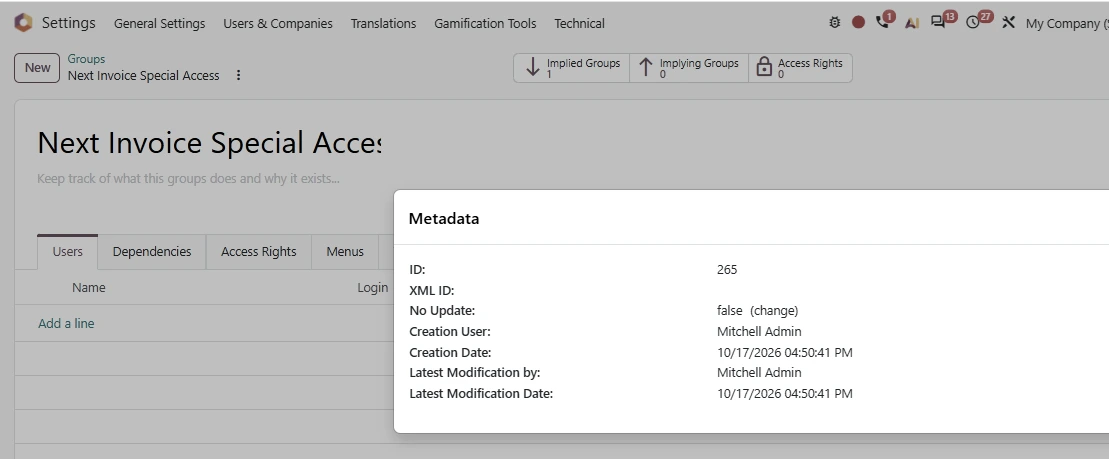Click the Access Rights lock icon
The image size is (1109, 459).
pyautogui.click(x=764, y=68)
